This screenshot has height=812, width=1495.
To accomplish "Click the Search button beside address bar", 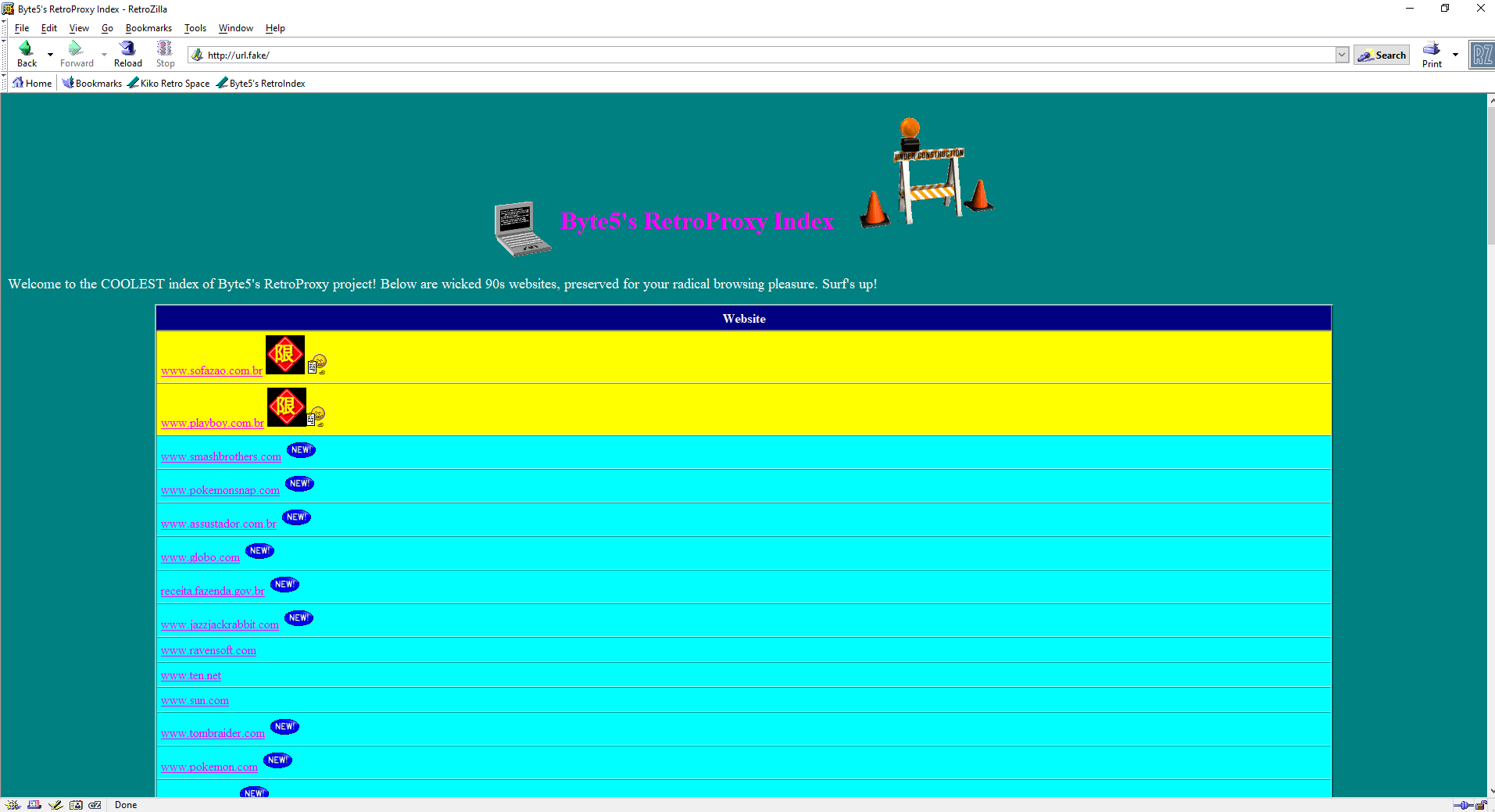I will click(x=1382, y=55).
